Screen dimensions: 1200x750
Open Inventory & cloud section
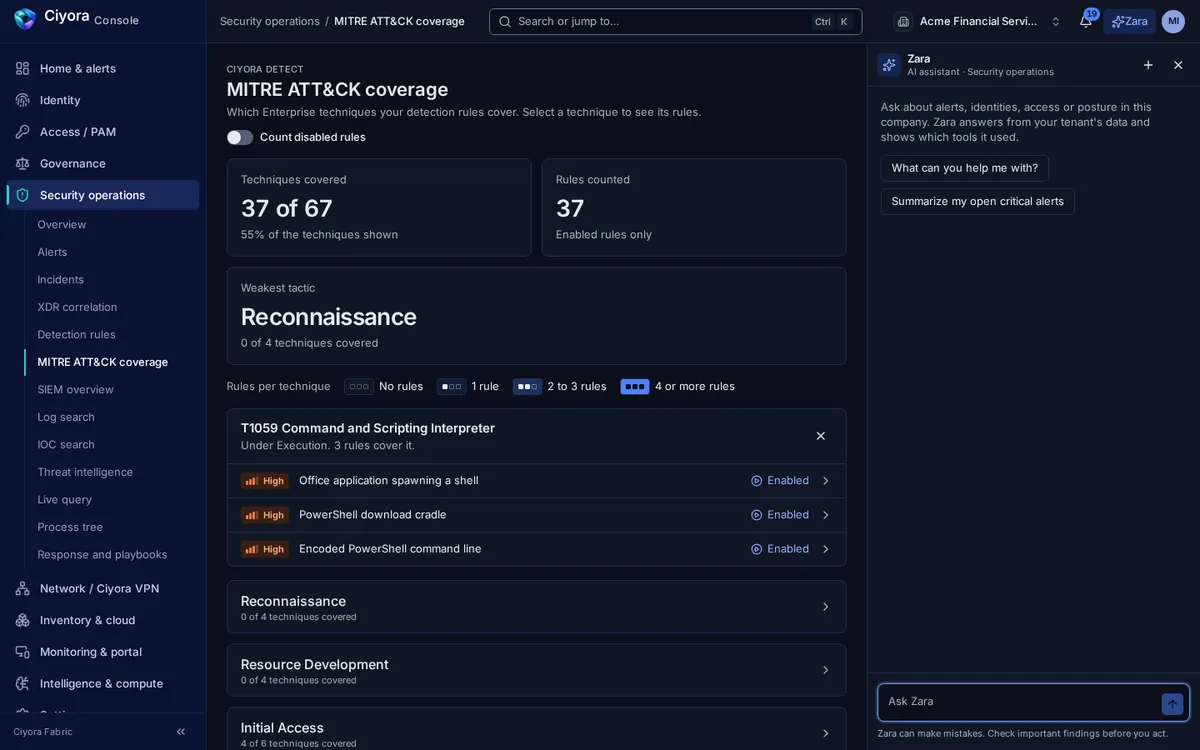[103, 620]
